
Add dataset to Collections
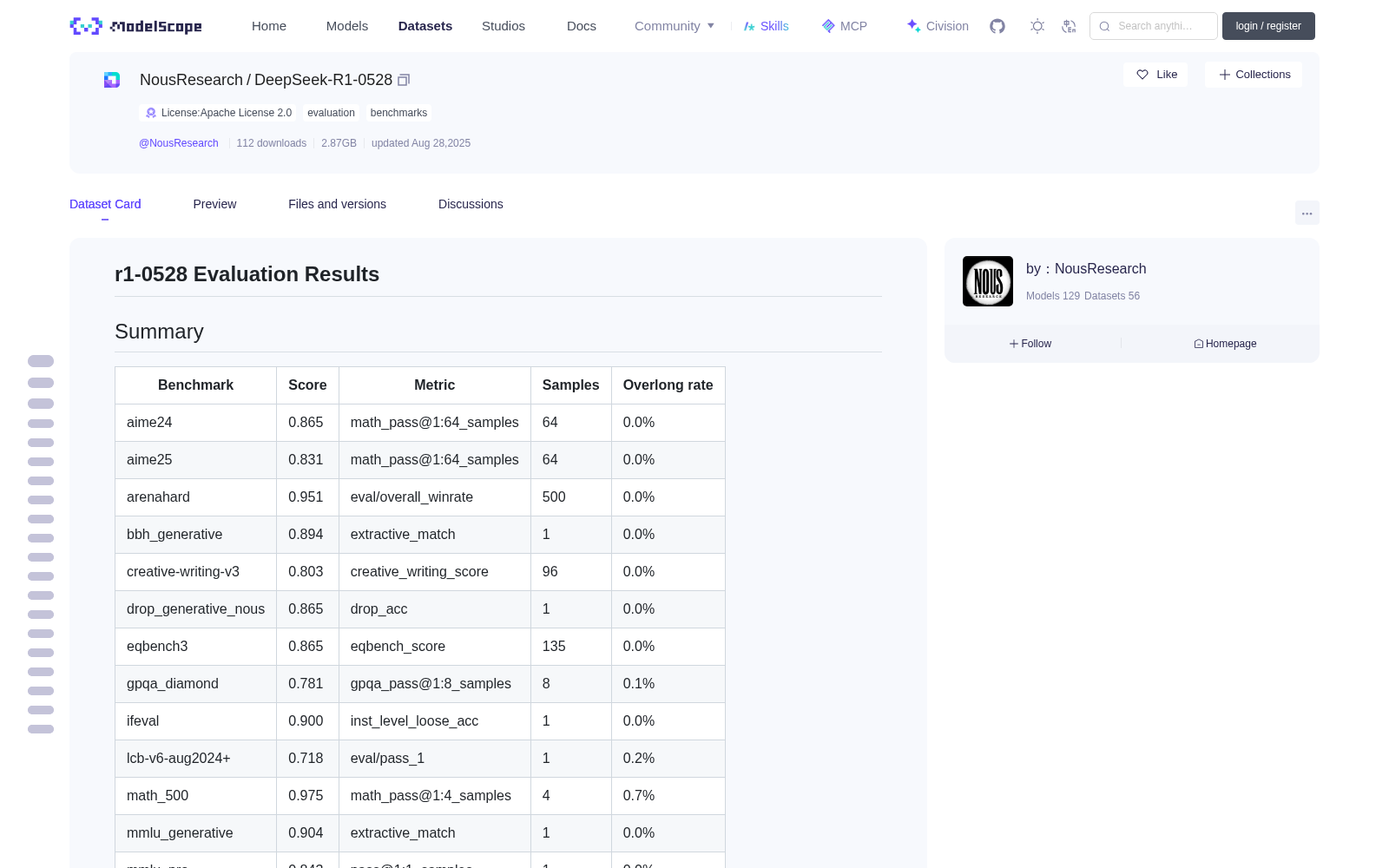(x=1254, y=75)
